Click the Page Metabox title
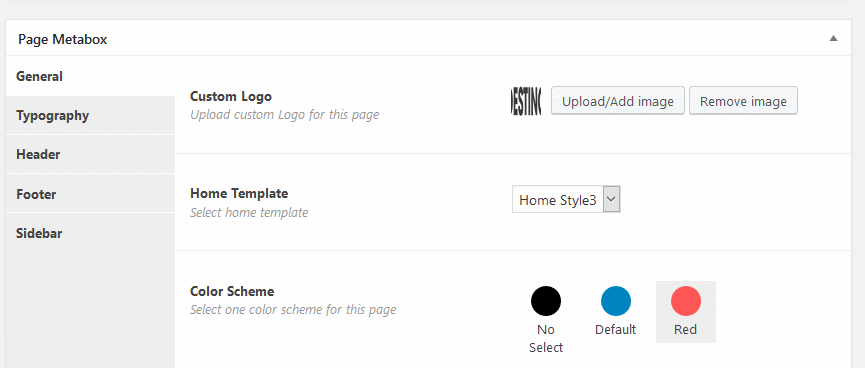 click(x=62, y=39)
